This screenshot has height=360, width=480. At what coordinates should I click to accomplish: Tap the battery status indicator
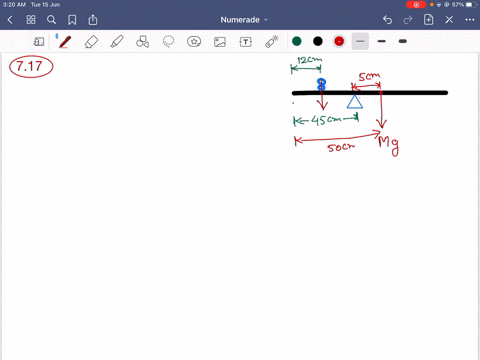tap(471, 5)
